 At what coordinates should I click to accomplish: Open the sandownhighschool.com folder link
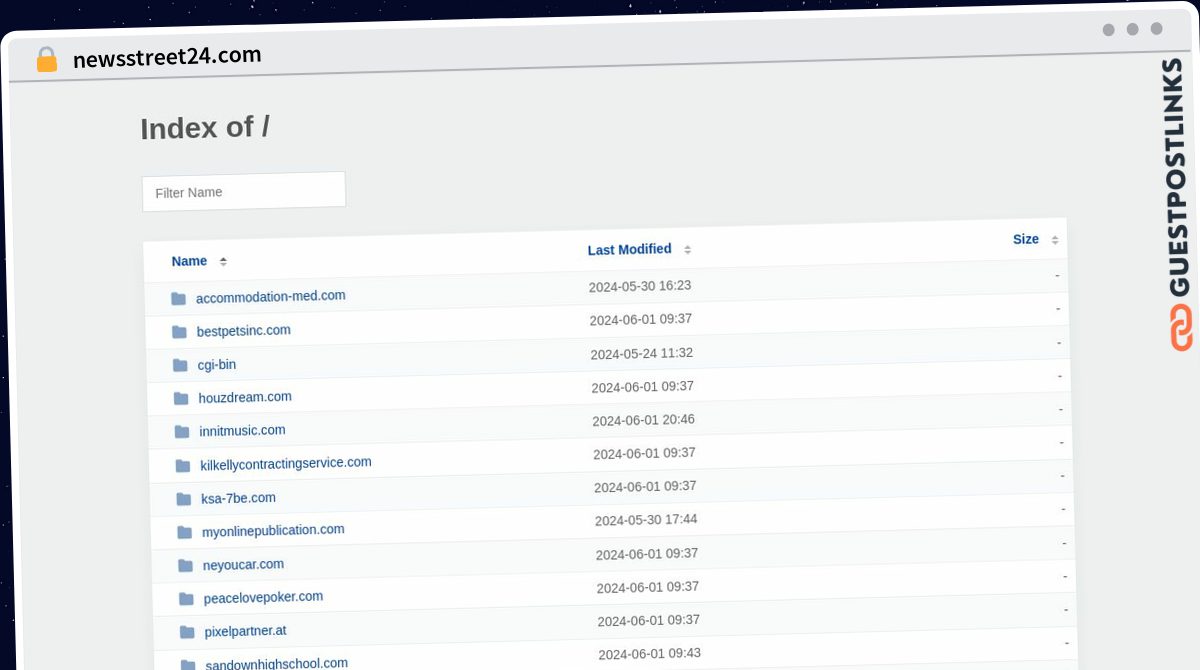click(x=277, y=663)
